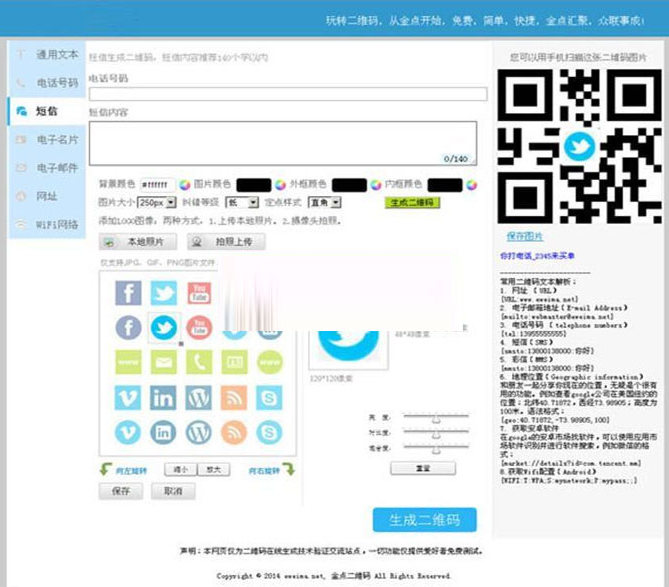Click the black 外框颜色 swatch

(x=349, y=185)
